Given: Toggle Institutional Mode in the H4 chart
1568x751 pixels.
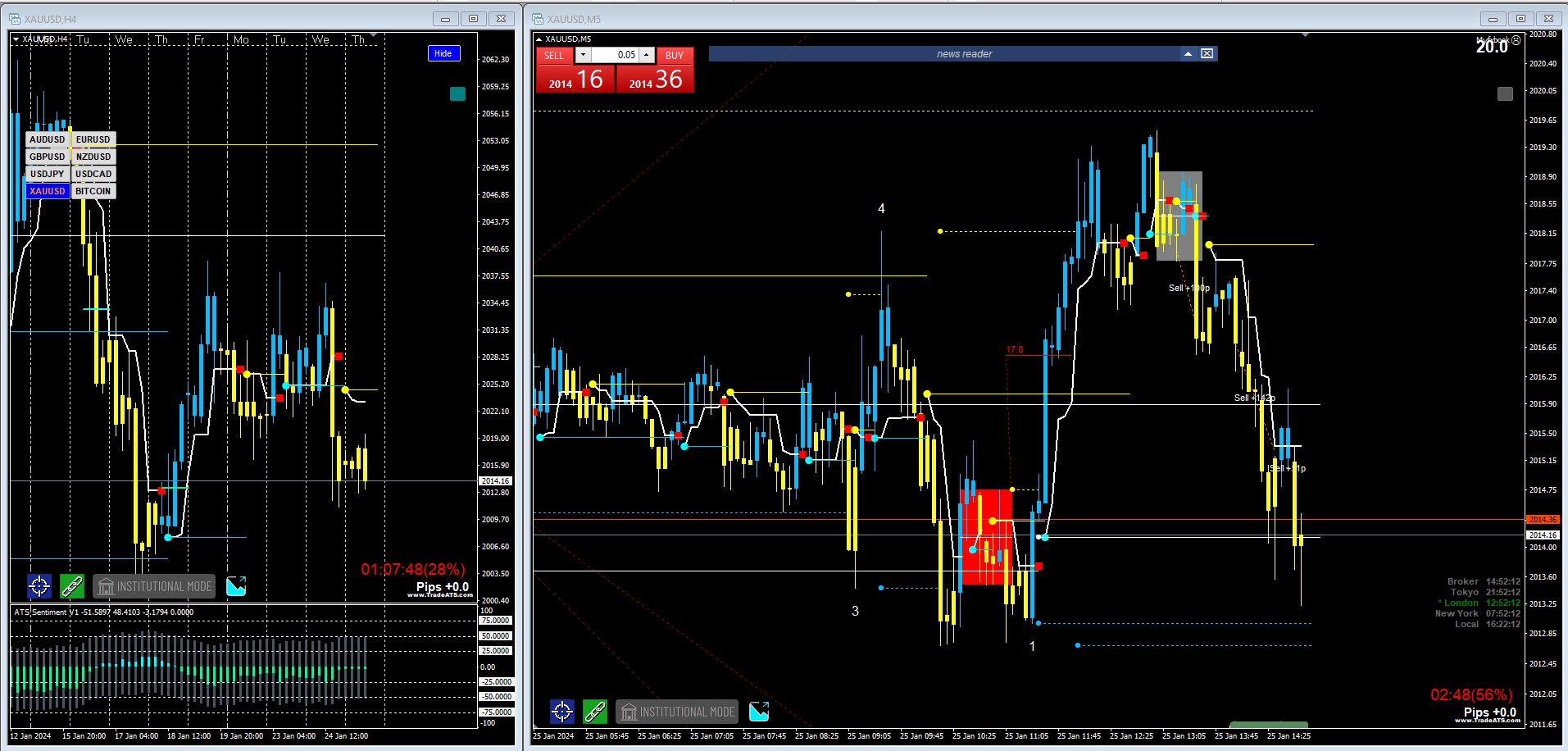Looking at the screenshot, I should pos(154,586).
